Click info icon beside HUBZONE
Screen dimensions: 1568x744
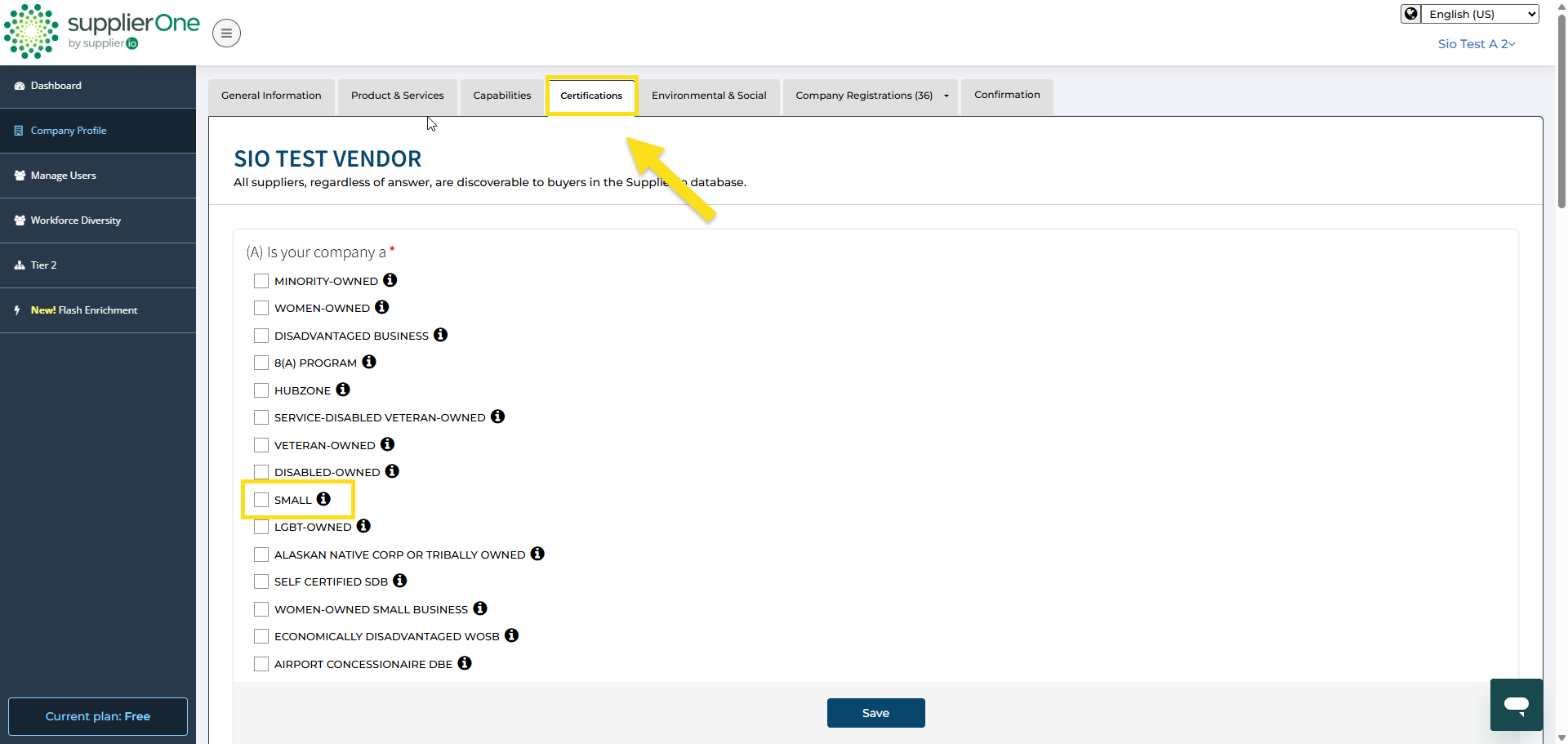click(343, 390)
